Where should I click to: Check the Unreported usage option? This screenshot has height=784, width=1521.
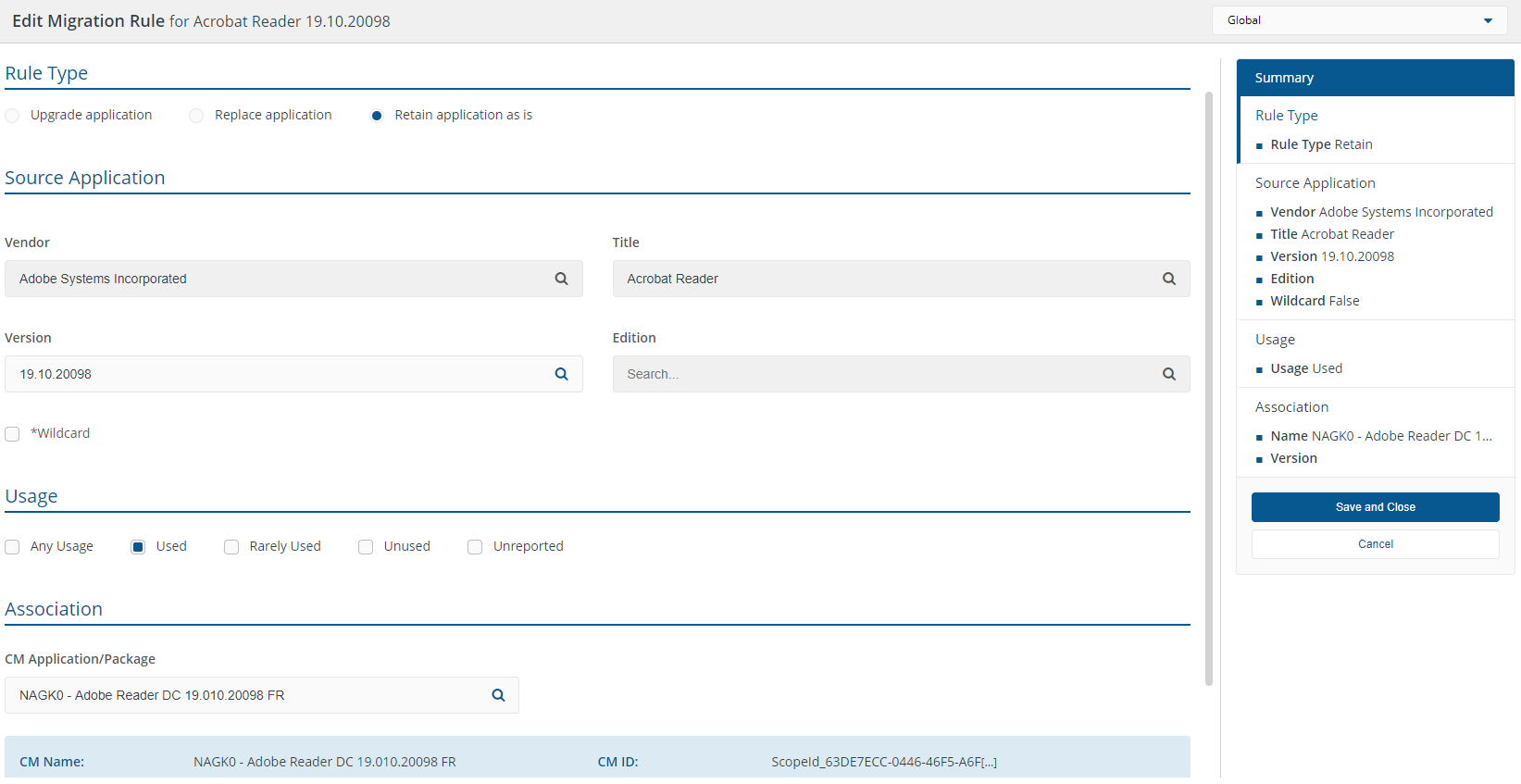475,547
